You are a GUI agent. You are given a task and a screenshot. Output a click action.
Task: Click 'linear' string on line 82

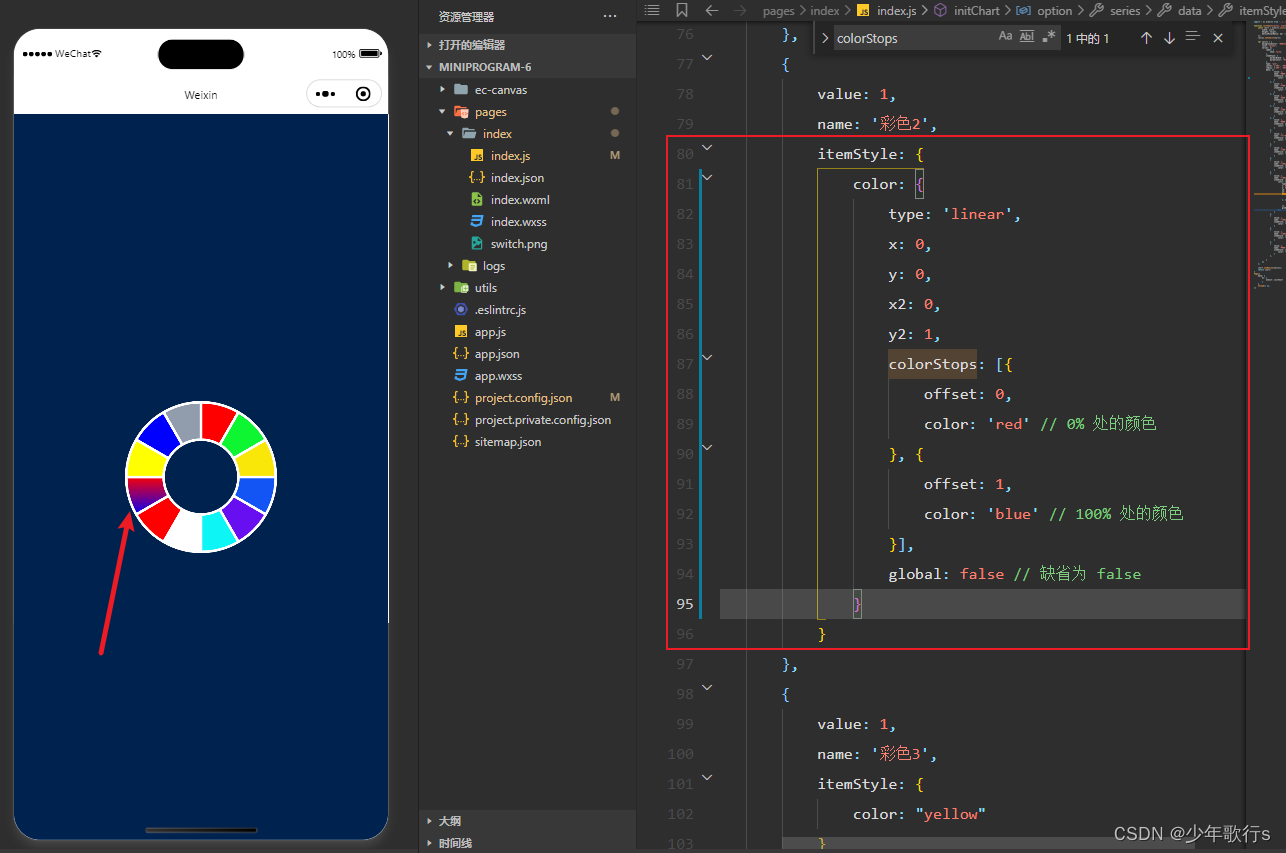(977, 214)
